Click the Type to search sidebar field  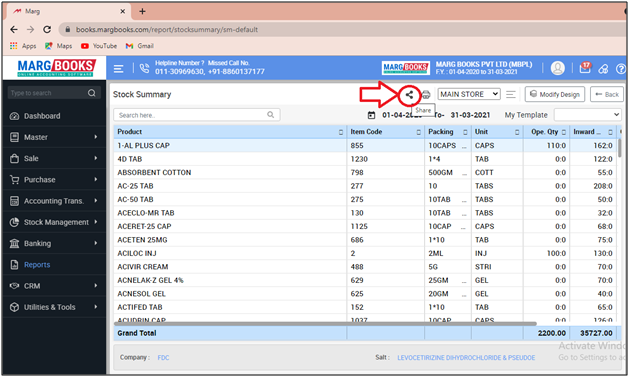pyautogui.click(x=53, y=93)
